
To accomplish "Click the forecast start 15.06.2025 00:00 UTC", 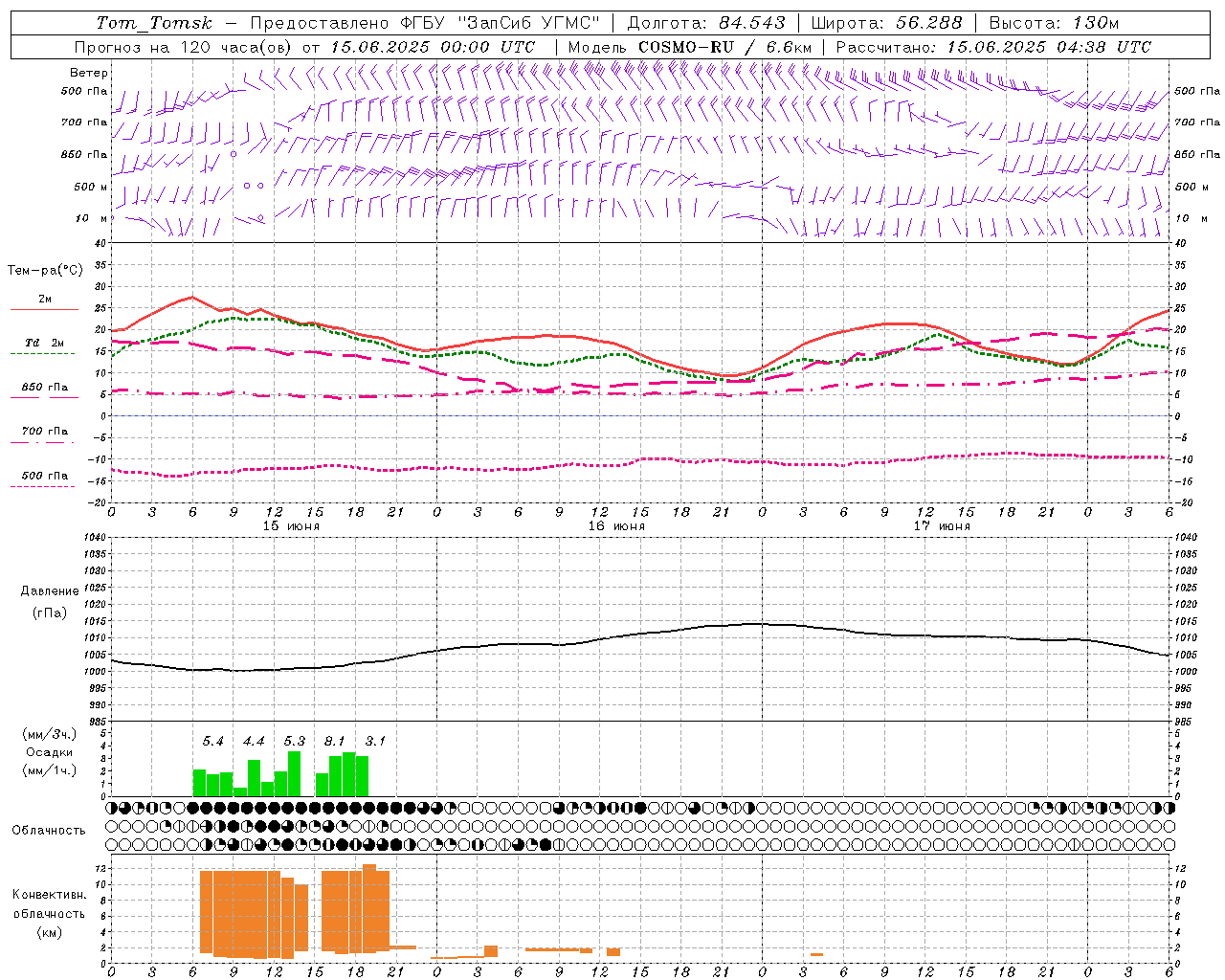I will (432, 47).
